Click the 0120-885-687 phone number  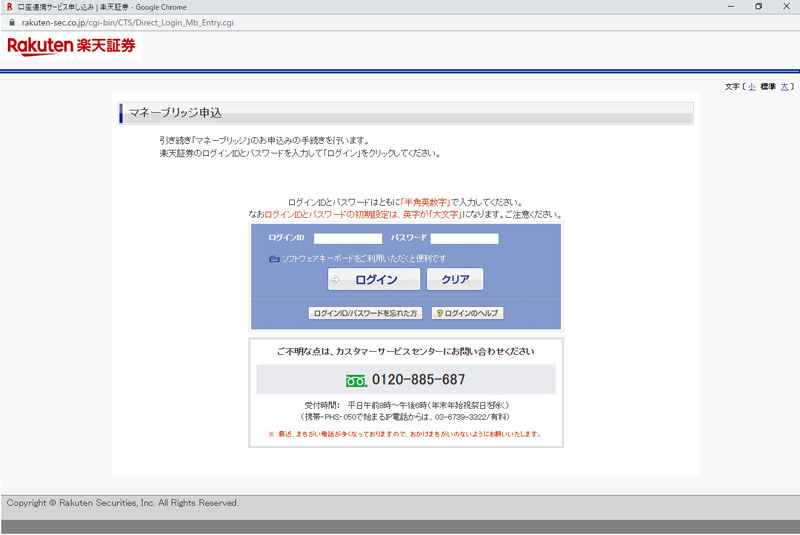[418, 380]
